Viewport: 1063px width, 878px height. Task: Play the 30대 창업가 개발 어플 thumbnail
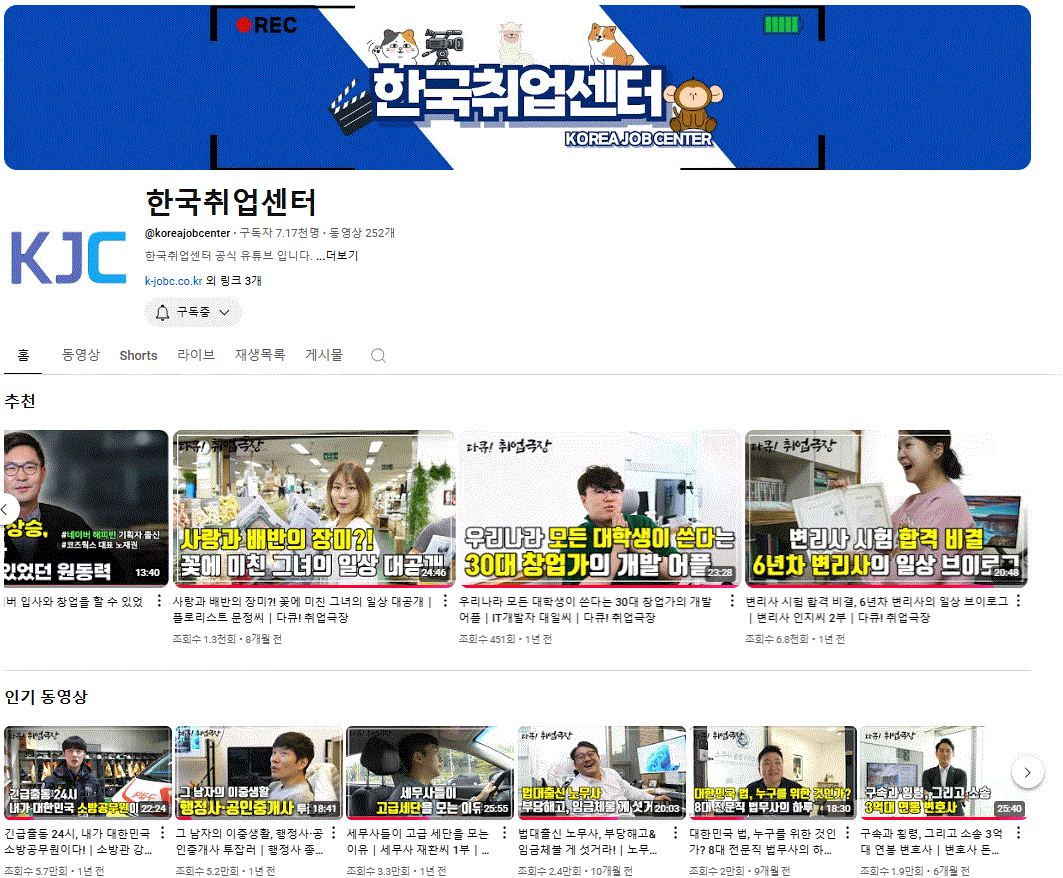tap(600, 508)
